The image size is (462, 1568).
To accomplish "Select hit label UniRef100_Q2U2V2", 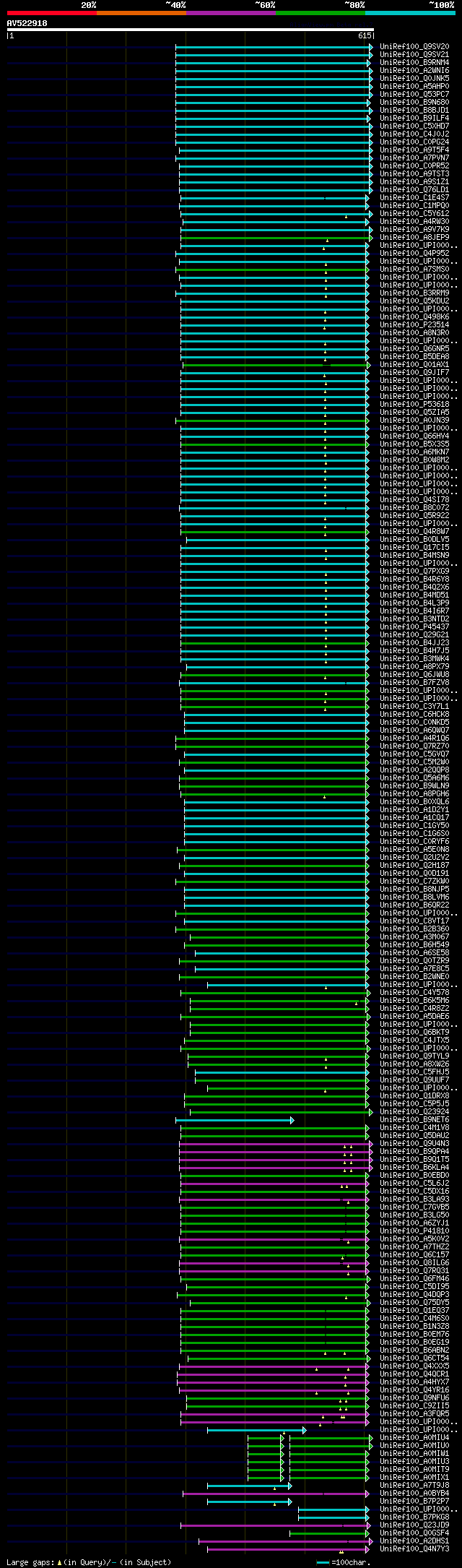I will [414, 858].
